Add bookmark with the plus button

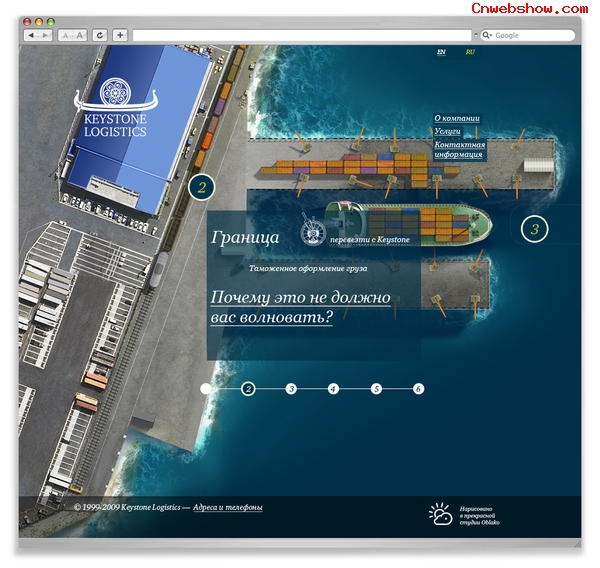click(120, 36)
